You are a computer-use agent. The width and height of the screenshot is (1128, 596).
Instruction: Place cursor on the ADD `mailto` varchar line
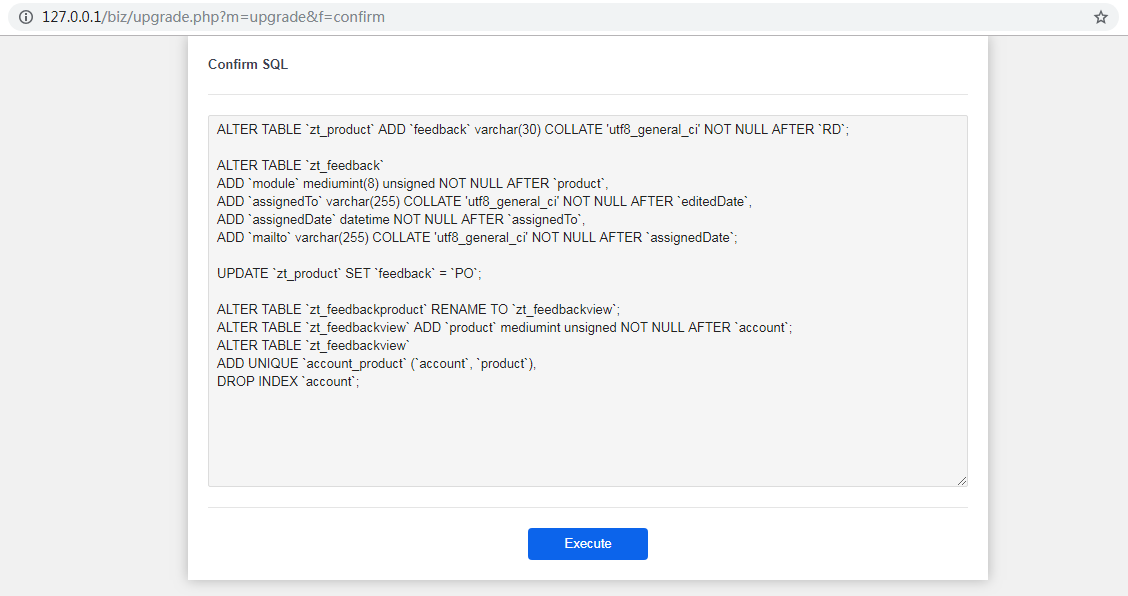pos(477,238)
